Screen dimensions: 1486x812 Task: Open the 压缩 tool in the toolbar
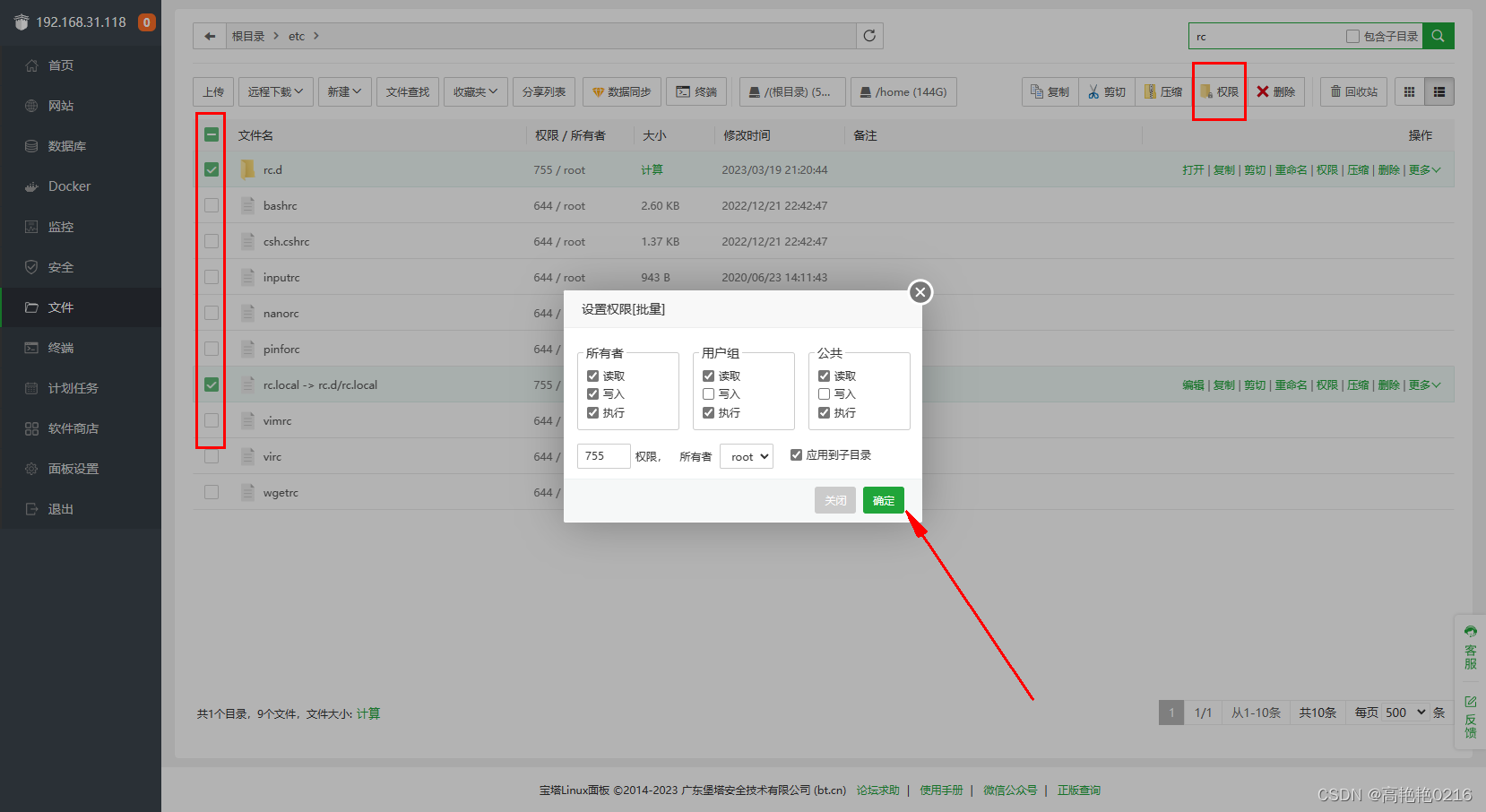1162,91
